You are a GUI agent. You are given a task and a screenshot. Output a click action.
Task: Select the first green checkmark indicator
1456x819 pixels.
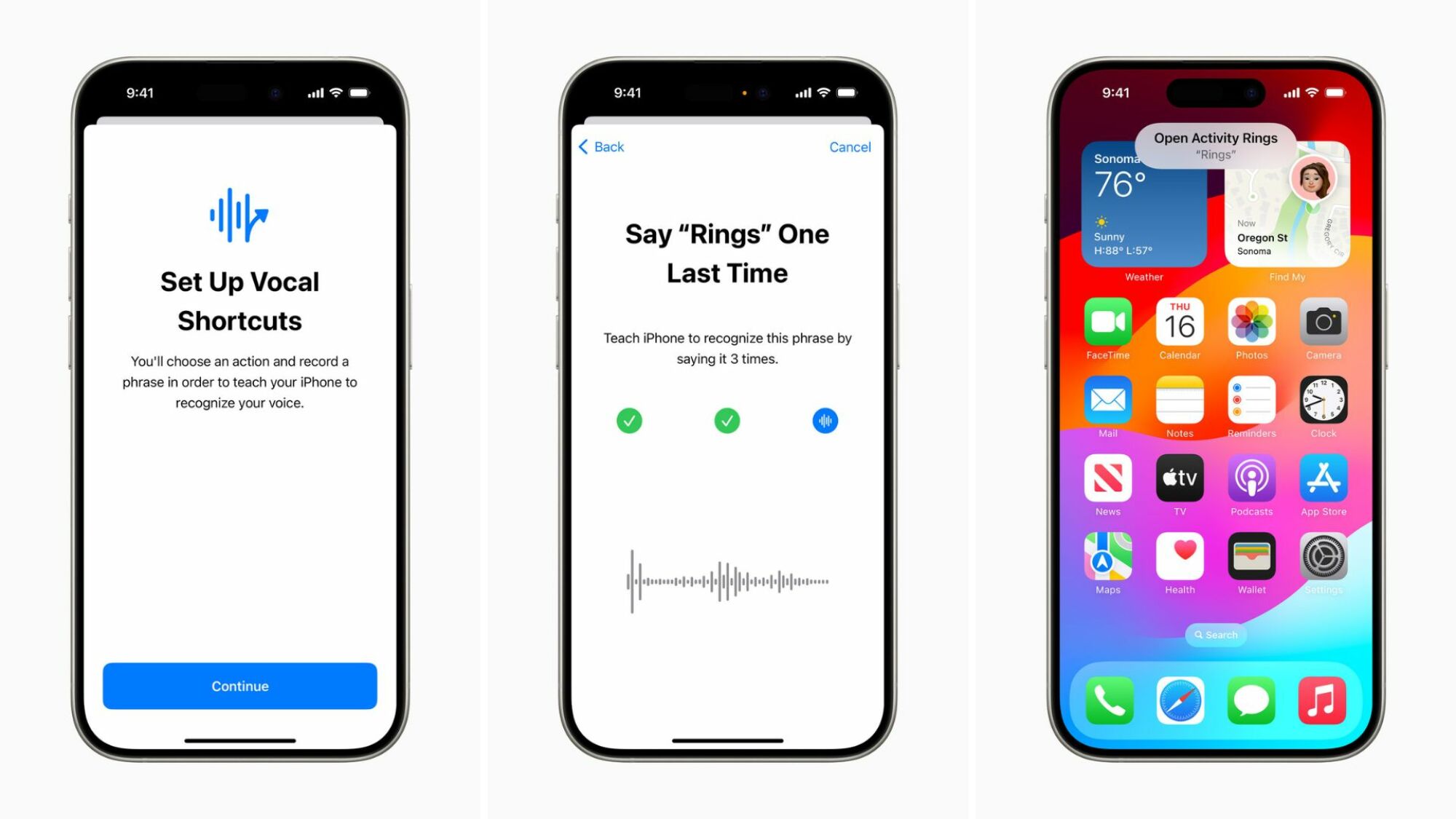628,420
